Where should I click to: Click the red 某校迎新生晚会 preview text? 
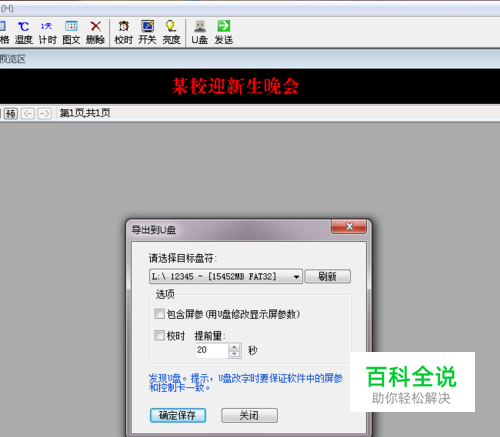235,86
